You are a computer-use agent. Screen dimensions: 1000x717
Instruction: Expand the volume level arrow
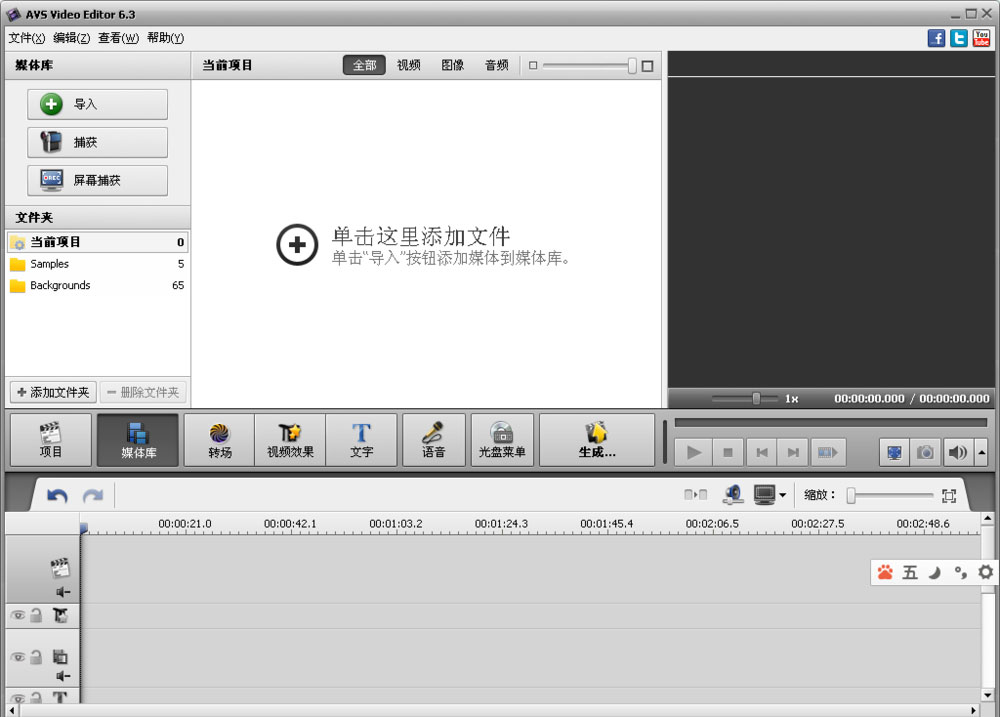point(982,453)
